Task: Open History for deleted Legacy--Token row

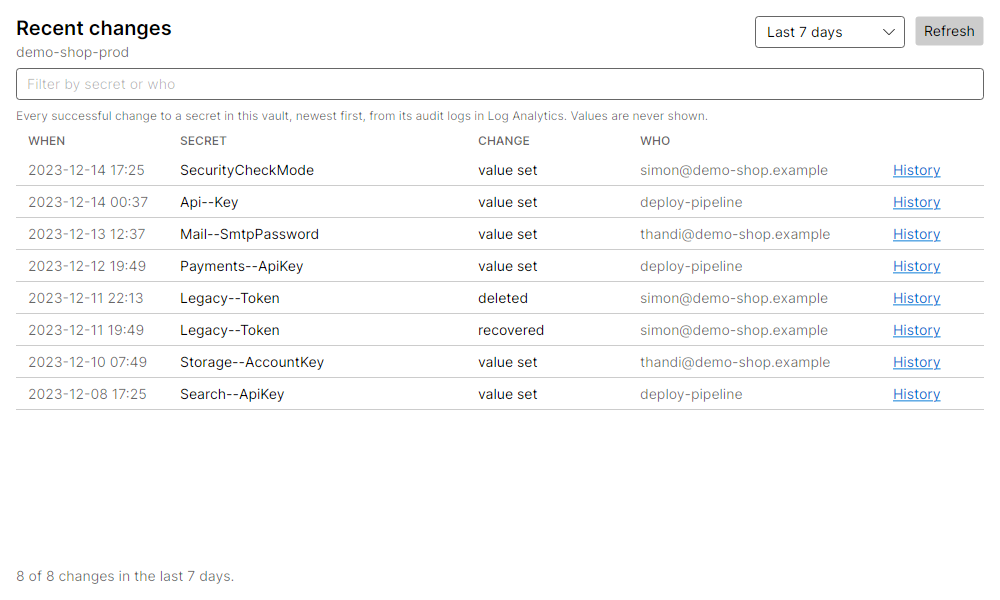Action: [x=916, y=298]
